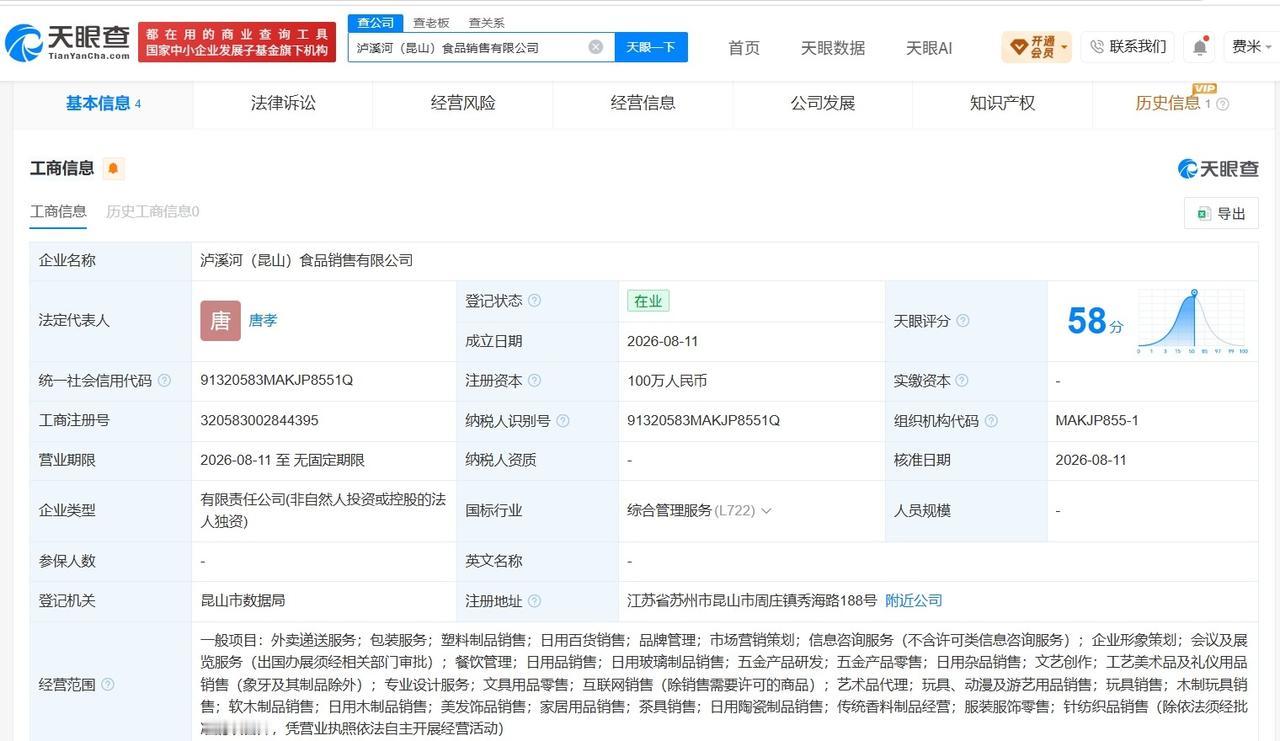Open the 经营信息 tab
The height and width of the screenshot is (741, 1280).
pos(643,103)
